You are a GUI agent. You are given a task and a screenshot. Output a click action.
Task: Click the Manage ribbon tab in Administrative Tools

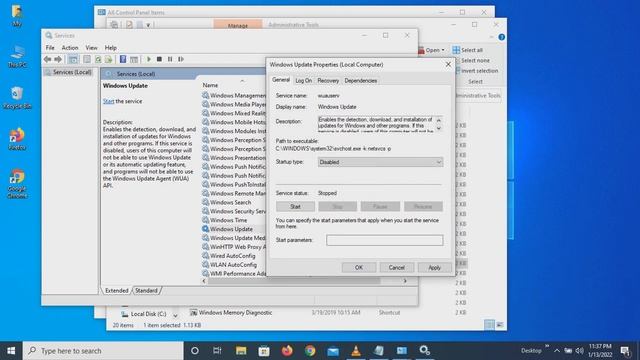pos(238,25)
